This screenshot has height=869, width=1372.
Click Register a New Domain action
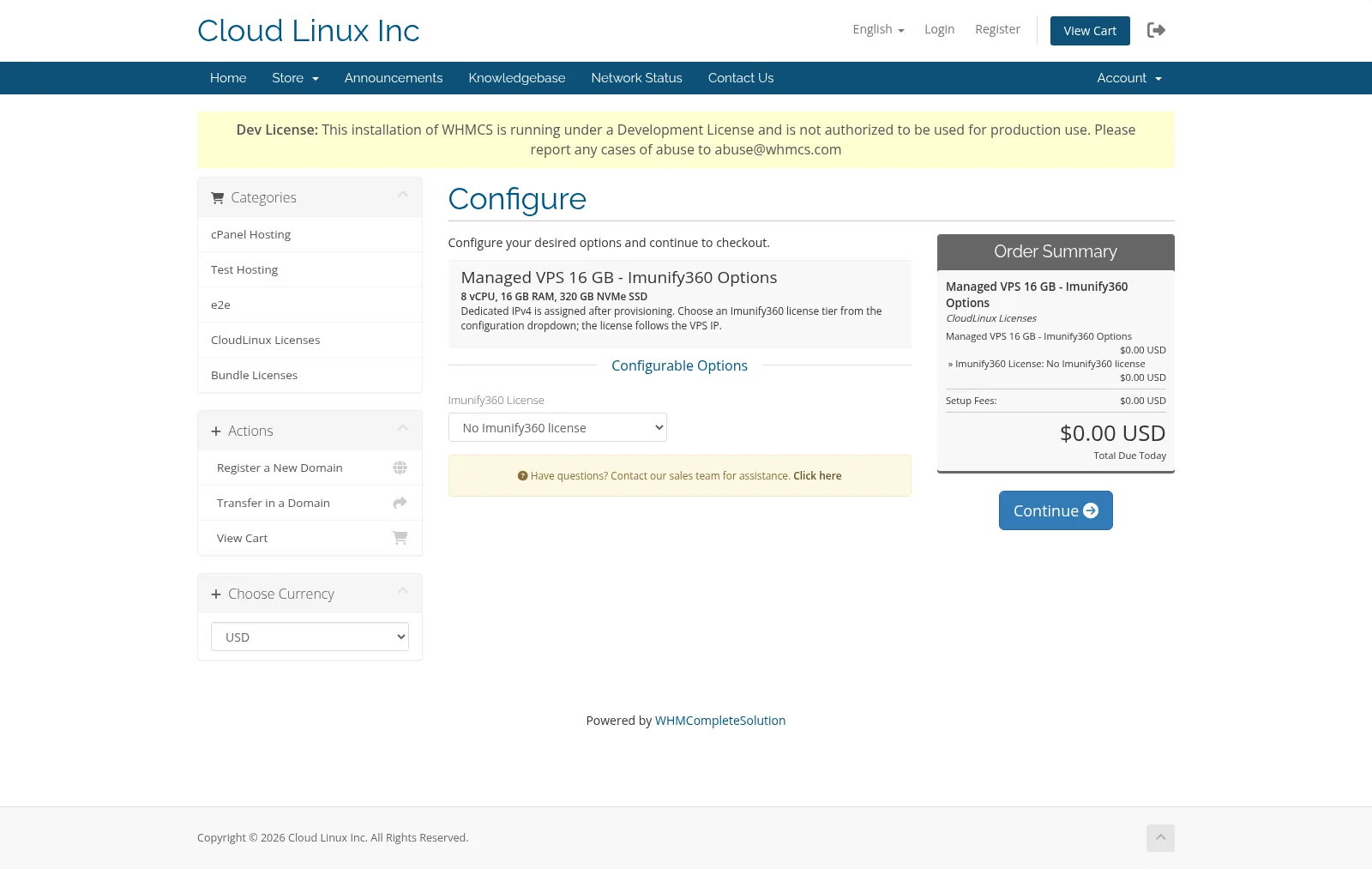(x=310, y=468)
